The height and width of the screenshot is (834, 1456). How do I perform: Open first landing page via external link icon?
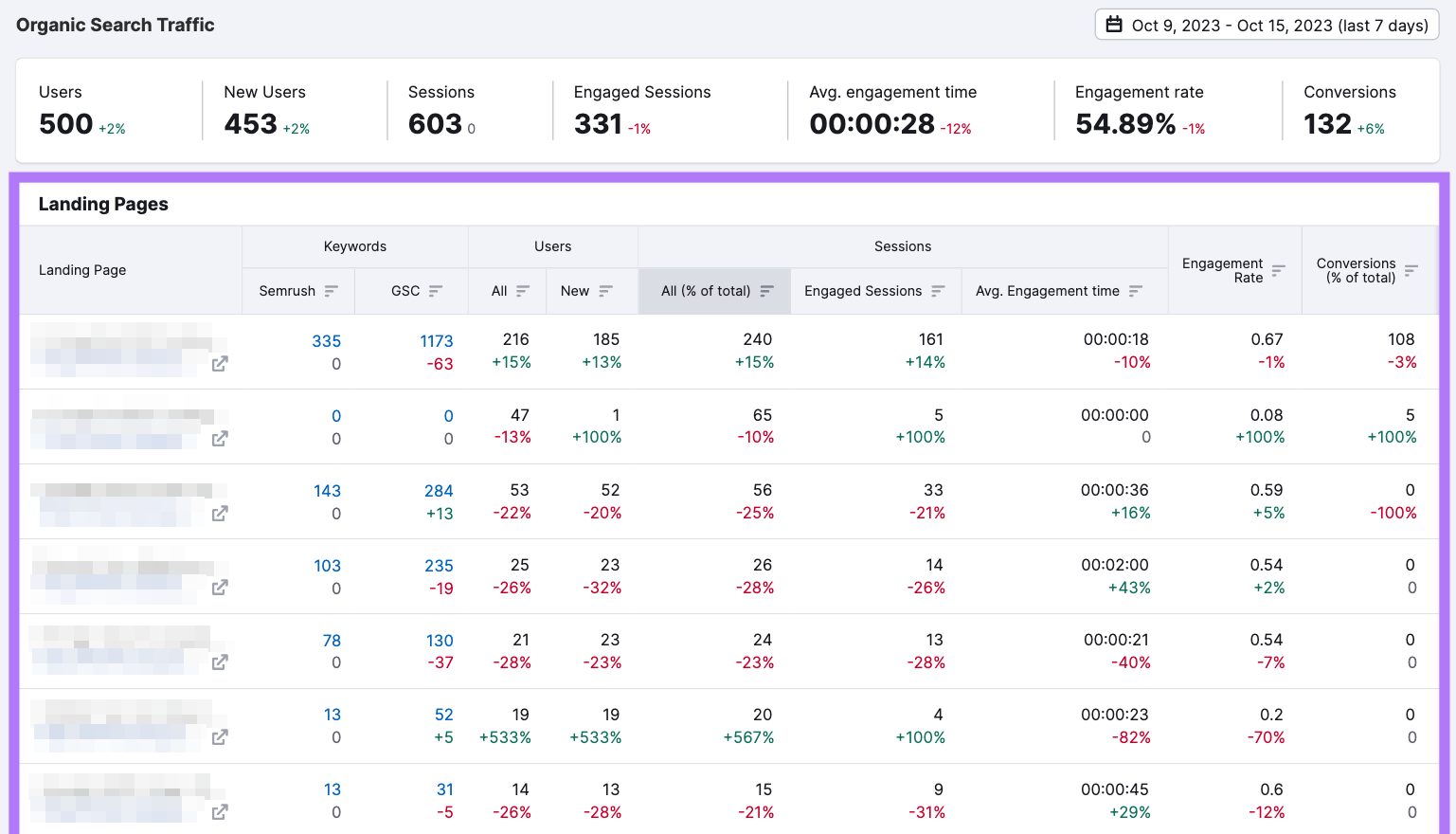click(x=219, y=363)
